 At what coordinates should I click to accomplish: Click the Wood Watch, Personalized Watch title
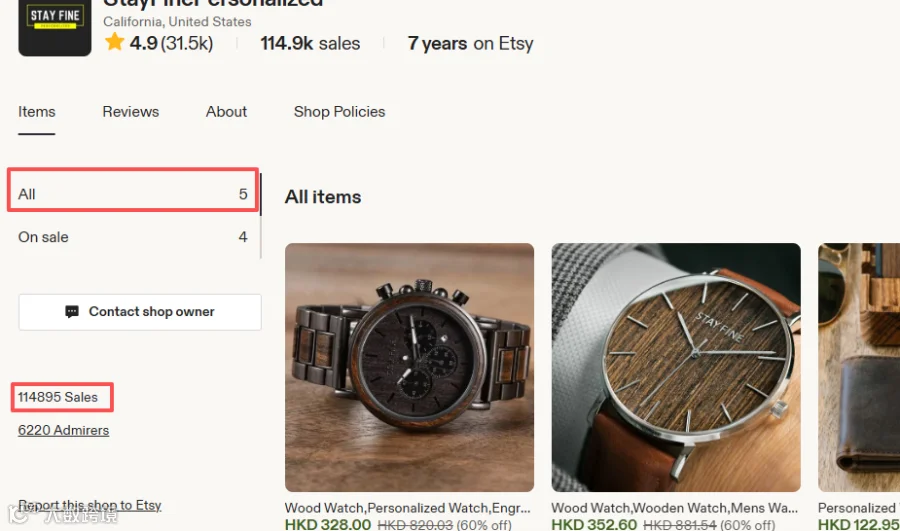[408, 508]
